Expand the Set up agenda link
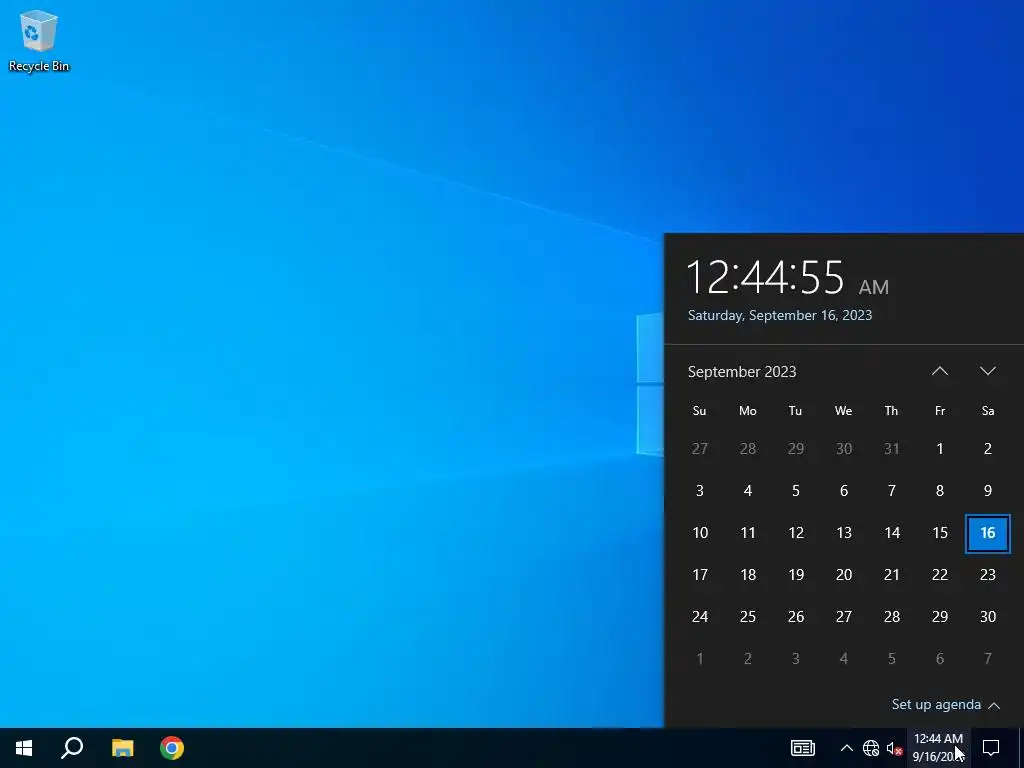This screenshot has width=1024, height=768. (946, 705)
